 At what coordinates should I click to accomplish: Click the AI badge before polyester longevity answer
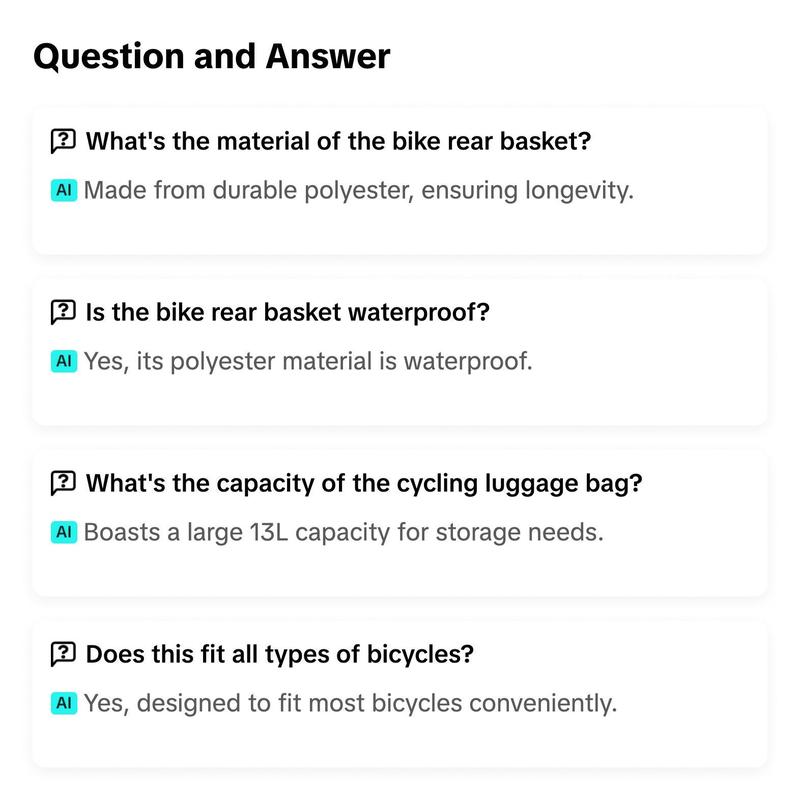click(64, 190)
